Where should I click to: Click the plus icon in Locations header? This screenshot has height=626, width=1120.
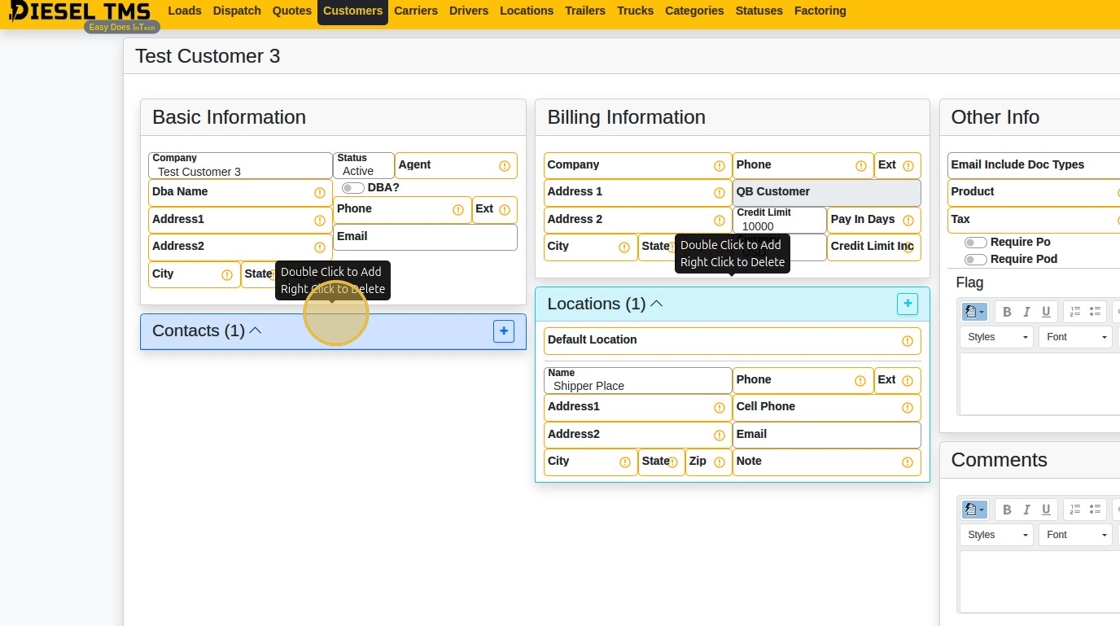click(x=907, y=304)
